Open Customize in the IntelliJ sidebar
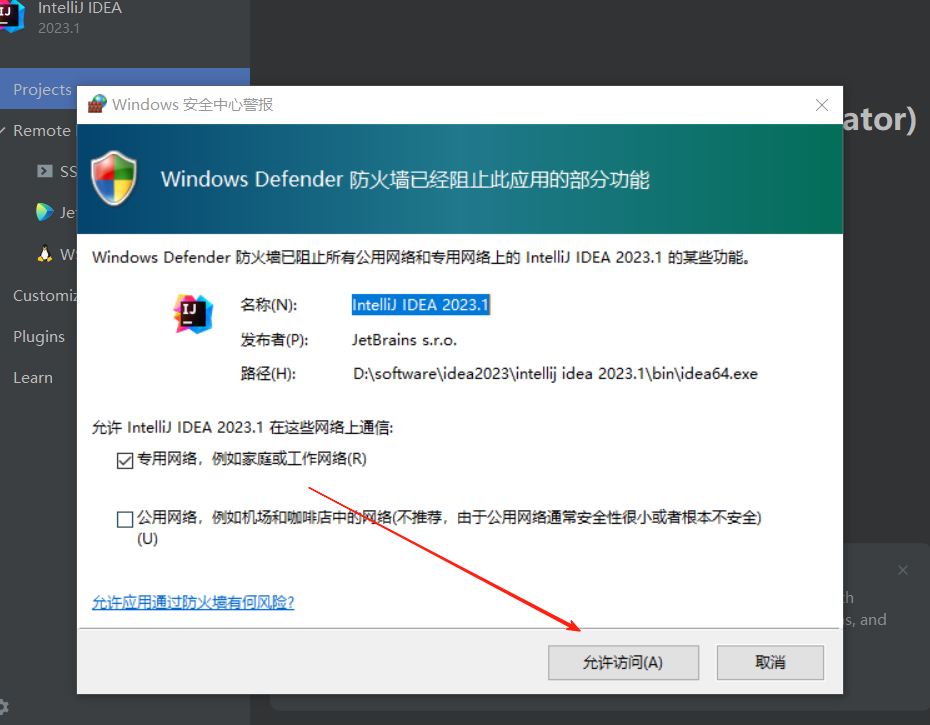This screenshot has width=930, height=725. [45, 295]
